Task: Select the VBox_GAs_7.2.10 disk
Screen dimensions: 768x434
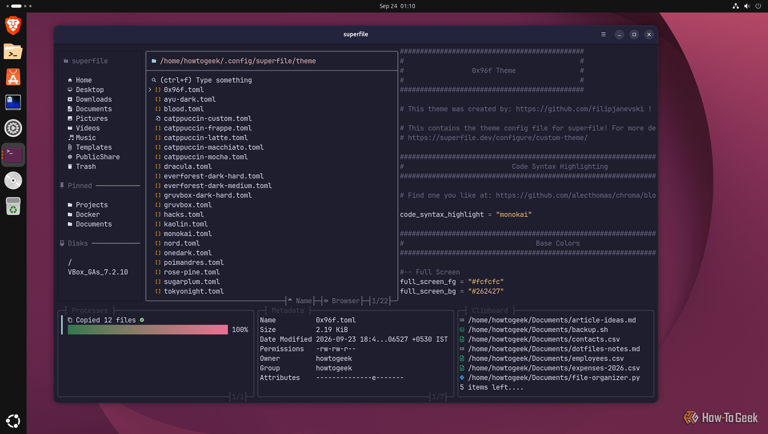Action: (x=98, y=272)
